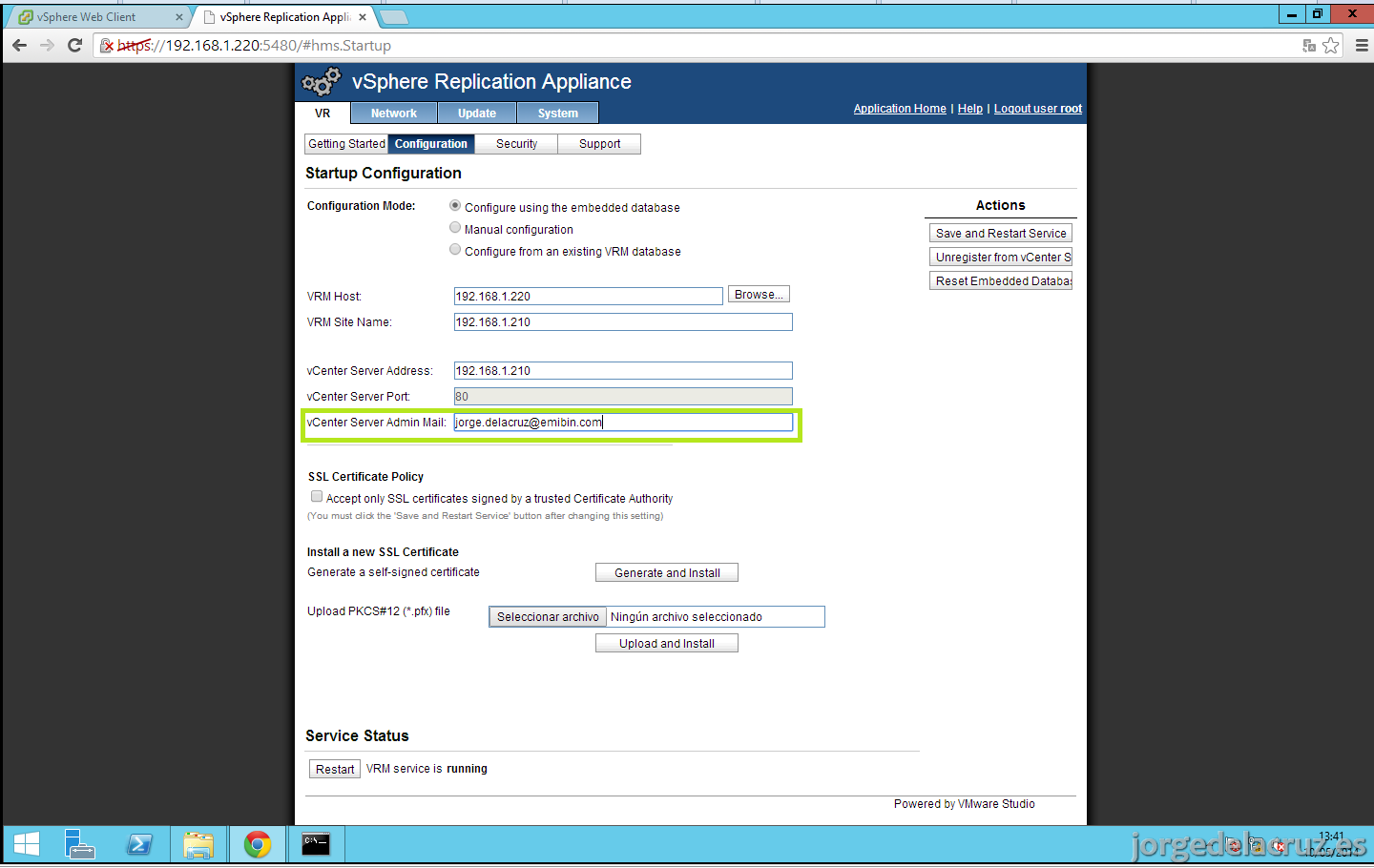Open the System main tab
The height and width of the screenshot is (868, 1374).
(558, 114)
